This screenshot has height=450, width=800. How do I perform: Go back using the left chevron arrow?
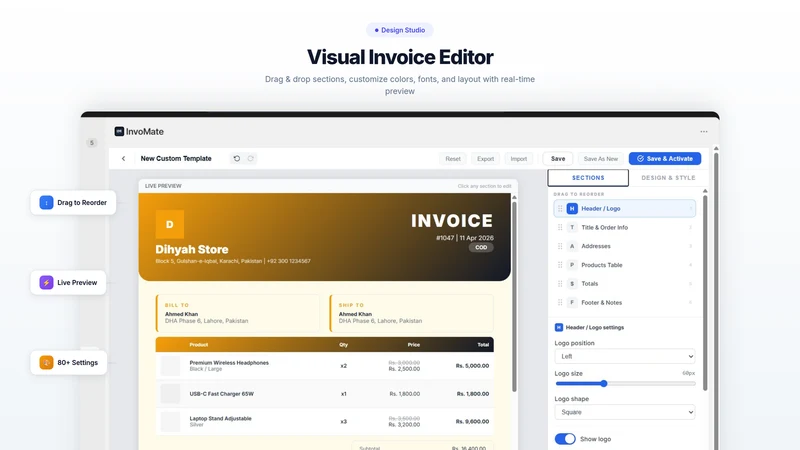[123, 159]
